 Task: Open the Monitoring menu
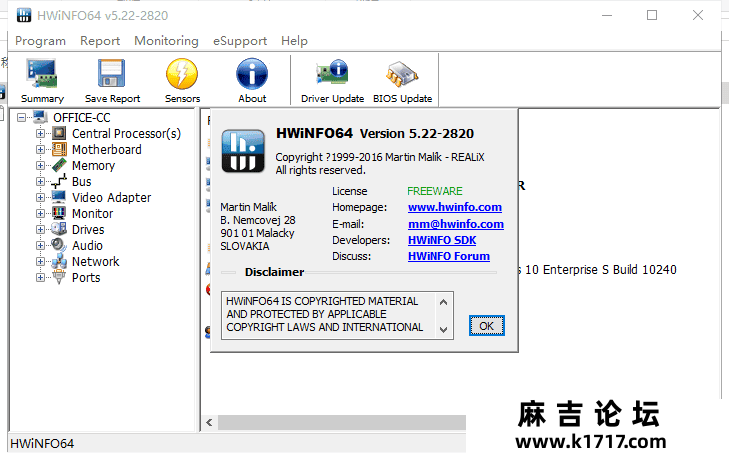click(x=166, y=41)
